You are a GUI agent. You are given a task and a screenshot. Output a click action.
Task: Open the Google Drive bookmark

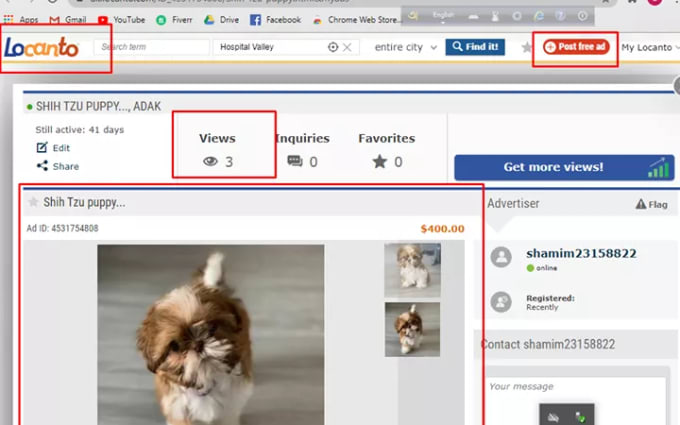222,20
